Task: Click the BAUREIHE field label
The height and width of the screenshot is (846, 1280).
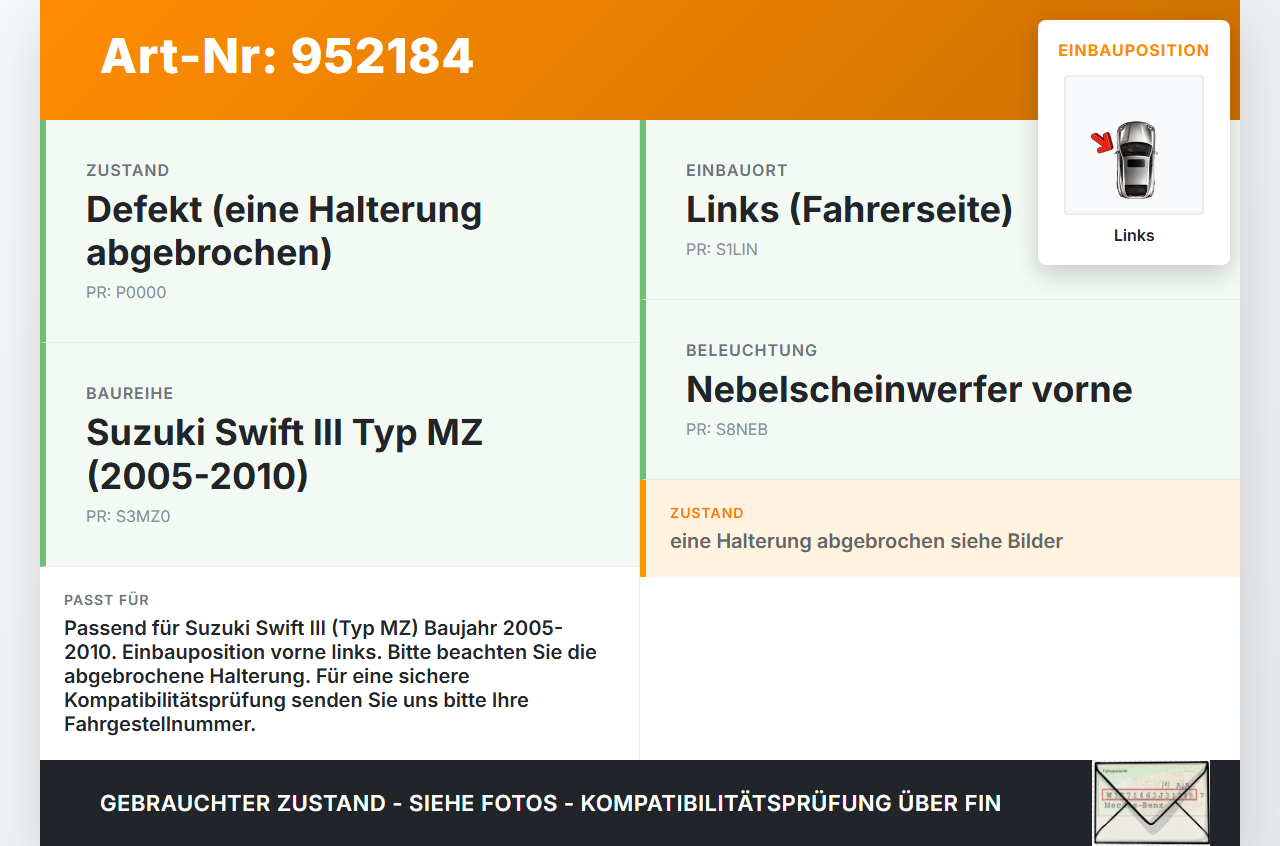Action: pos(130,394)
